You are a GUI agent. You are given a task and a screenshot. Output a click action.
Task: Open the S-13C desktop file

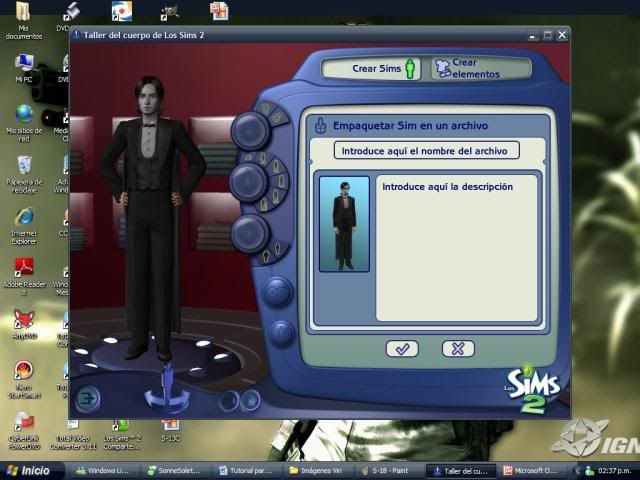(x=171, y=431)
